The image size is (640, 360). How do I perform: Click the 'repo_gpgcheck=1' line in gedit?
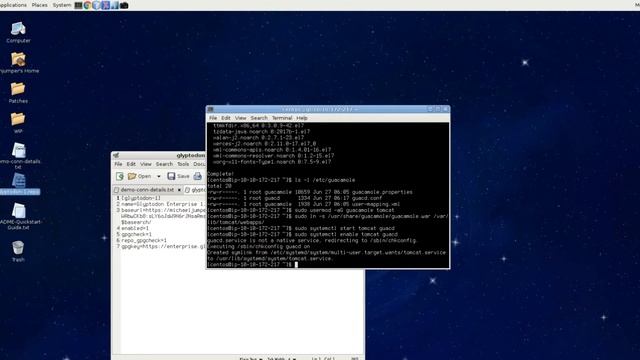click(x=144, y=240)
